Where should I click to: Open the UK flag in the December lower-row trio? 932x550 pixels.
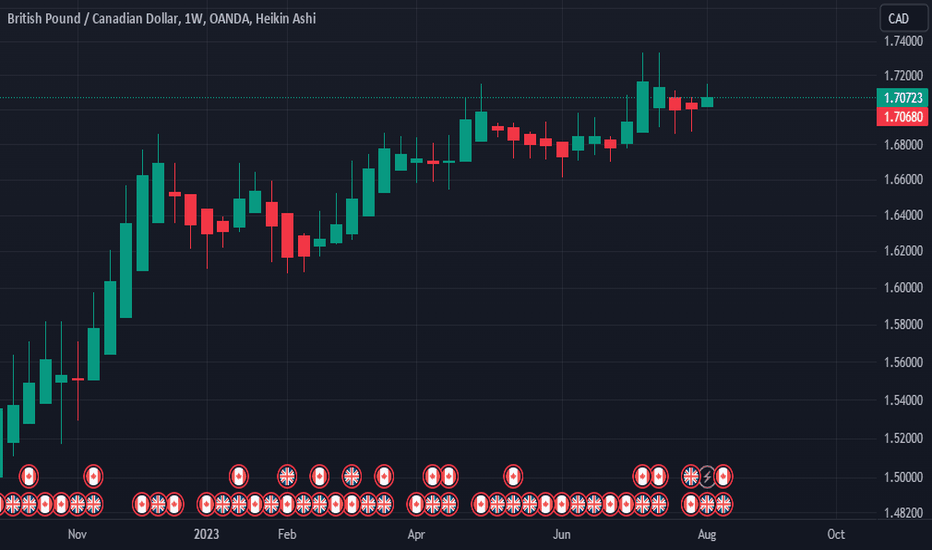(158, 504)
